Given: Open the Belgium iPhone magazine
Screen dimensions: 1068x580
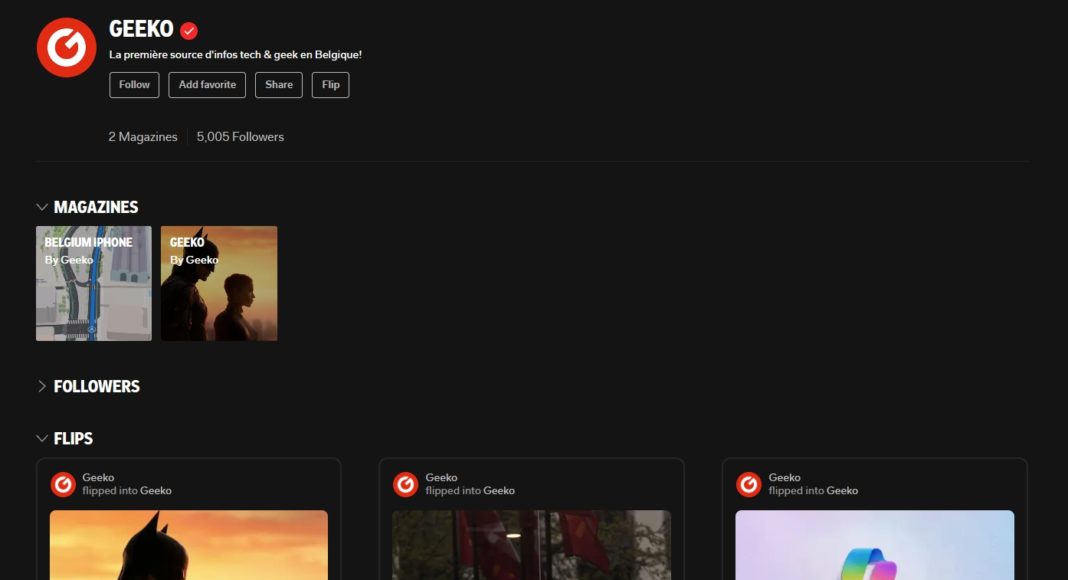Looking at the screenshot, I should 94,283.
